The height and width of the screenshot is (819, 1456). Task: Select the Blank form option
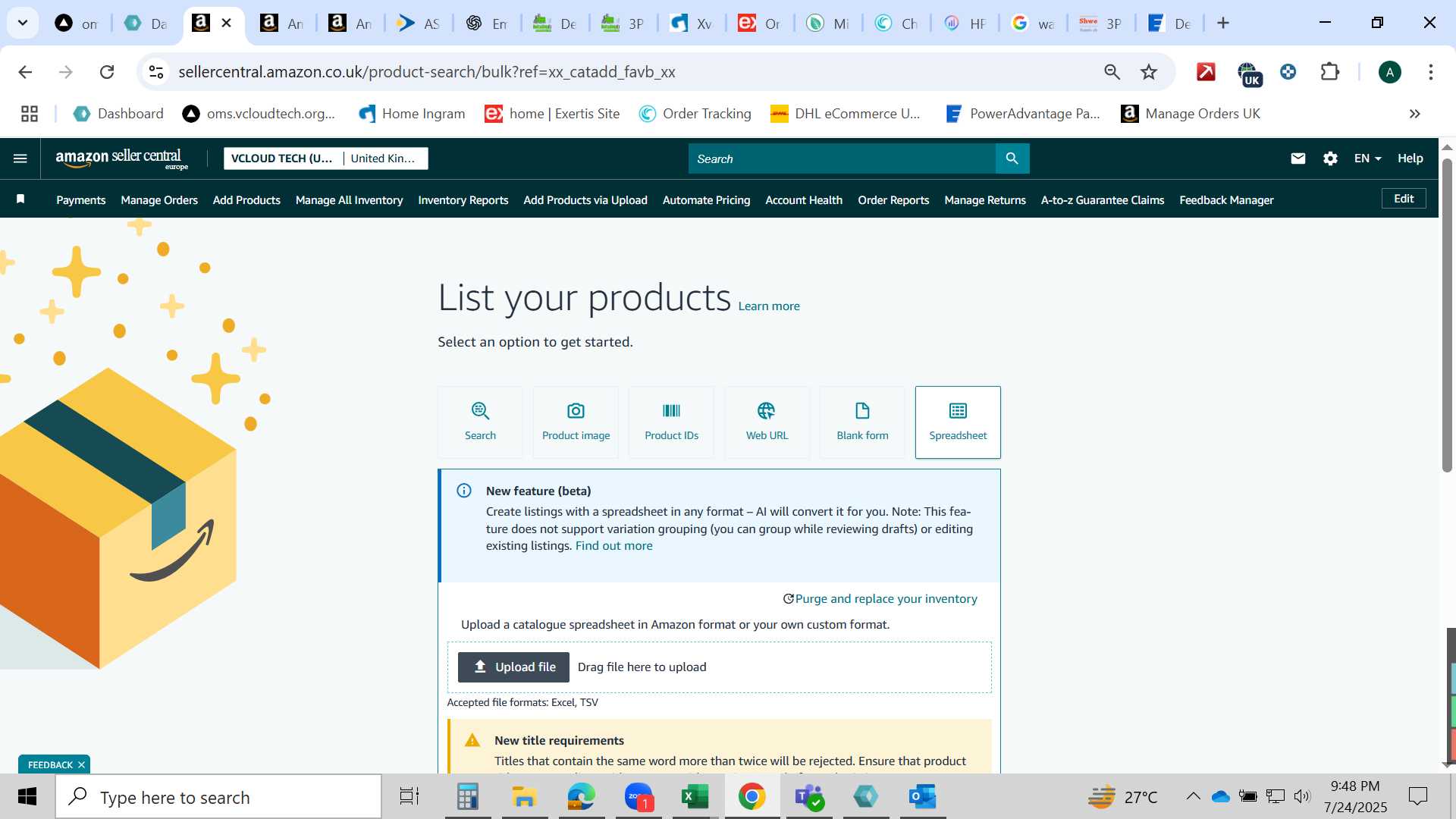862,422
